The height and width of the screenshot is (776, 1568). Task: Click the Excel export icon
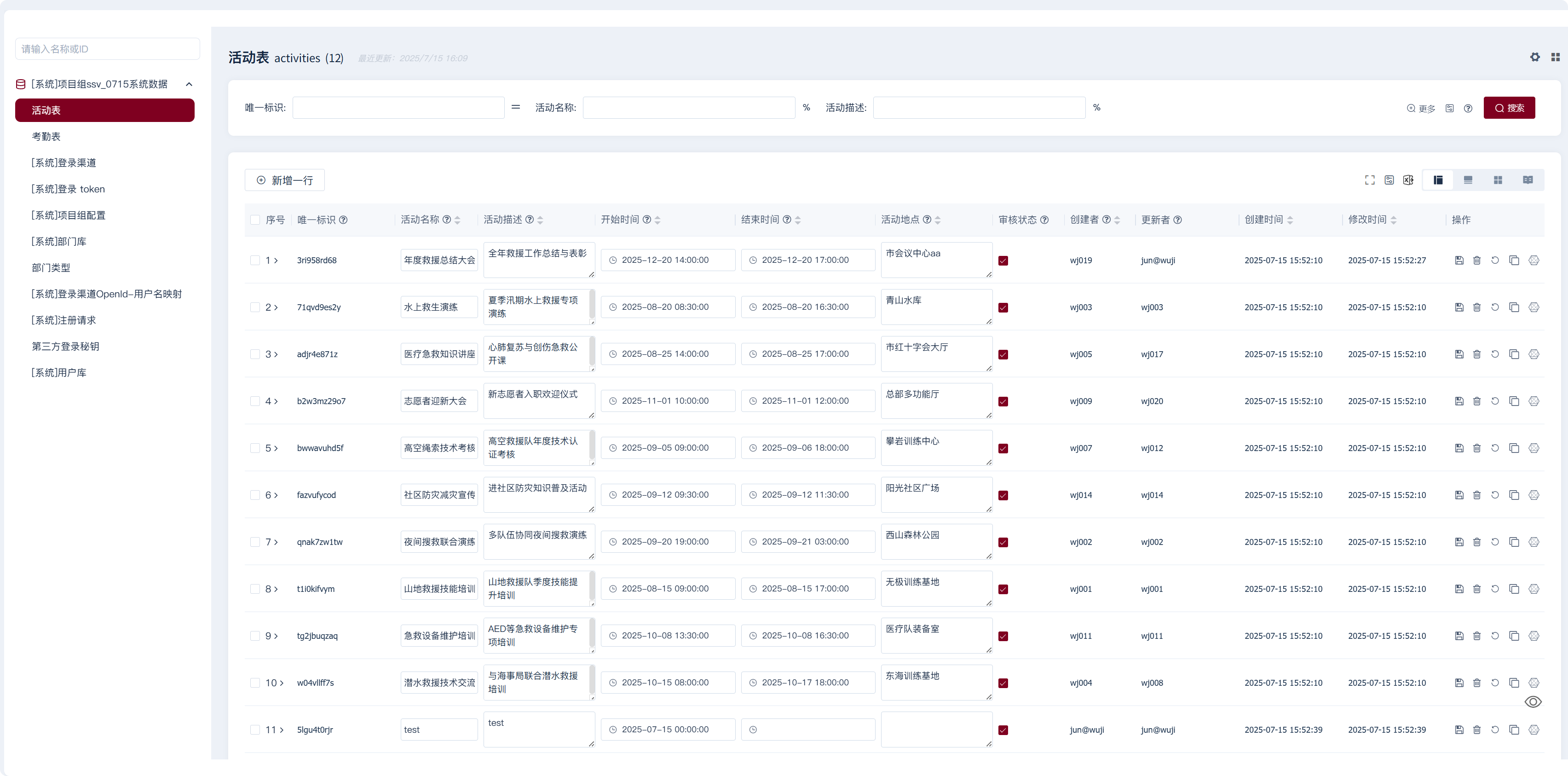[1408, 180]
